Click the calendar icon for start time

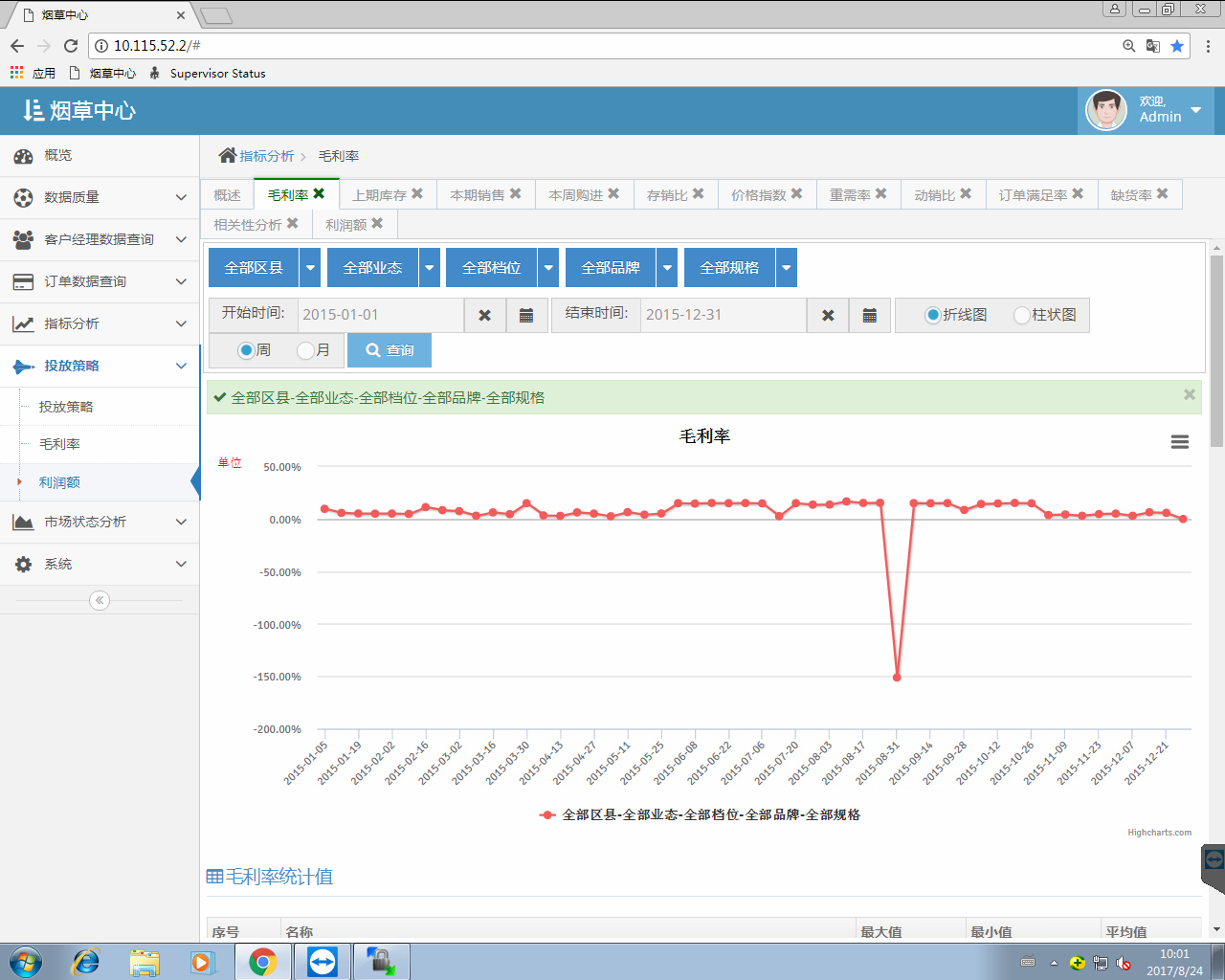coord(526,315)
